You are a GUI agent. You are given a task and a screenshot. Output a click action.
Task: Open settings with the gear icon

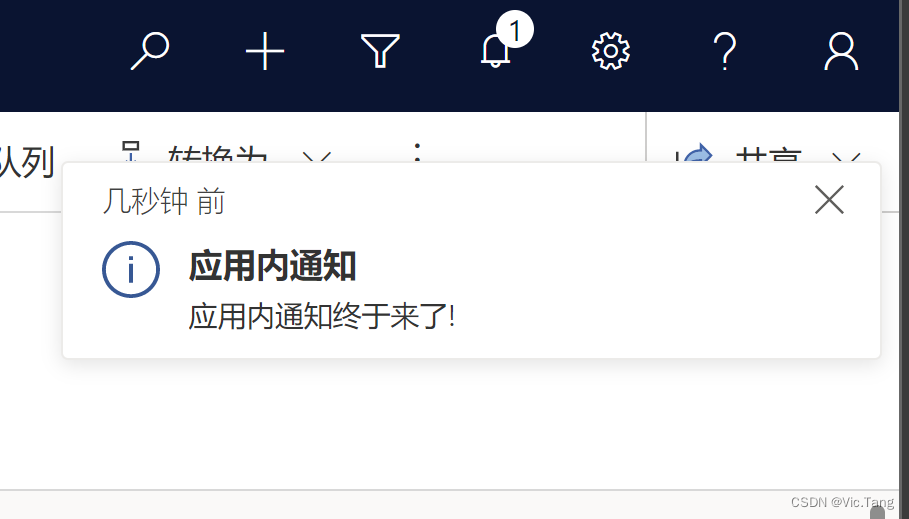click(610, 52)
